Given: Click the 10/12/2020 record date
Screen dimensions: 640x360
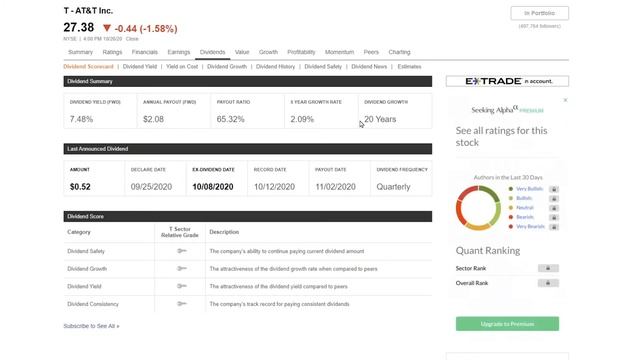Looking at the screenshot, I should [x=274, y=187].
